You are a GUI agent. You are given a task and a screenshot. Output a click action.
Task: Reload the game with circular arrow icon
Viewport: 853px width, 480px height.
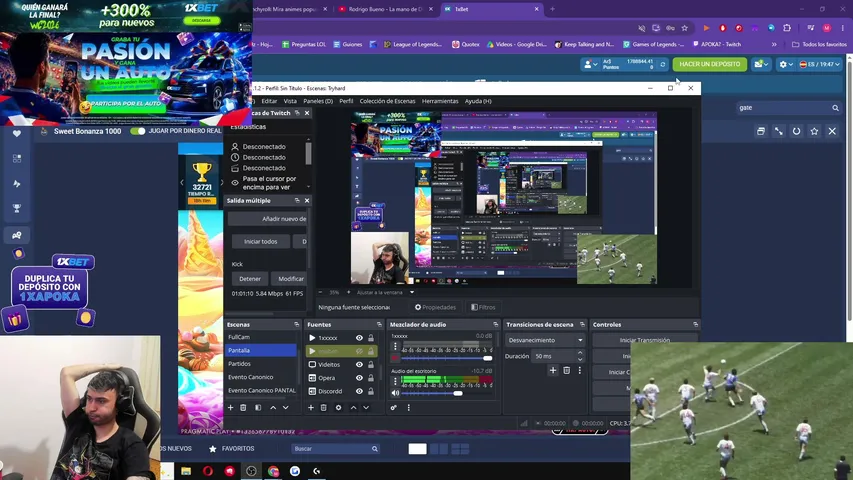point(796,131)
